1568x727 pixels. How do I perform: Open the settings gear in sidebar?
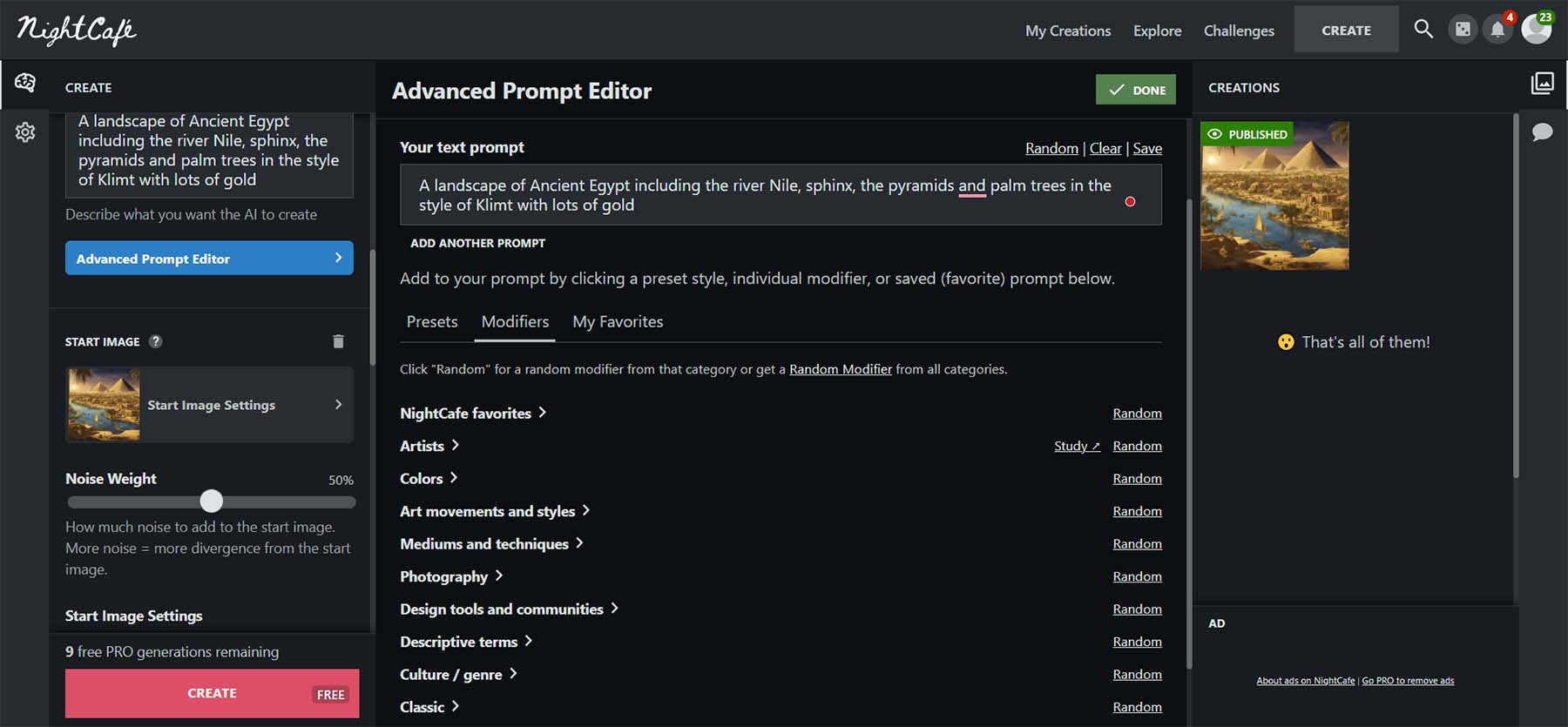pyautogui.click(x=25, y=132)
